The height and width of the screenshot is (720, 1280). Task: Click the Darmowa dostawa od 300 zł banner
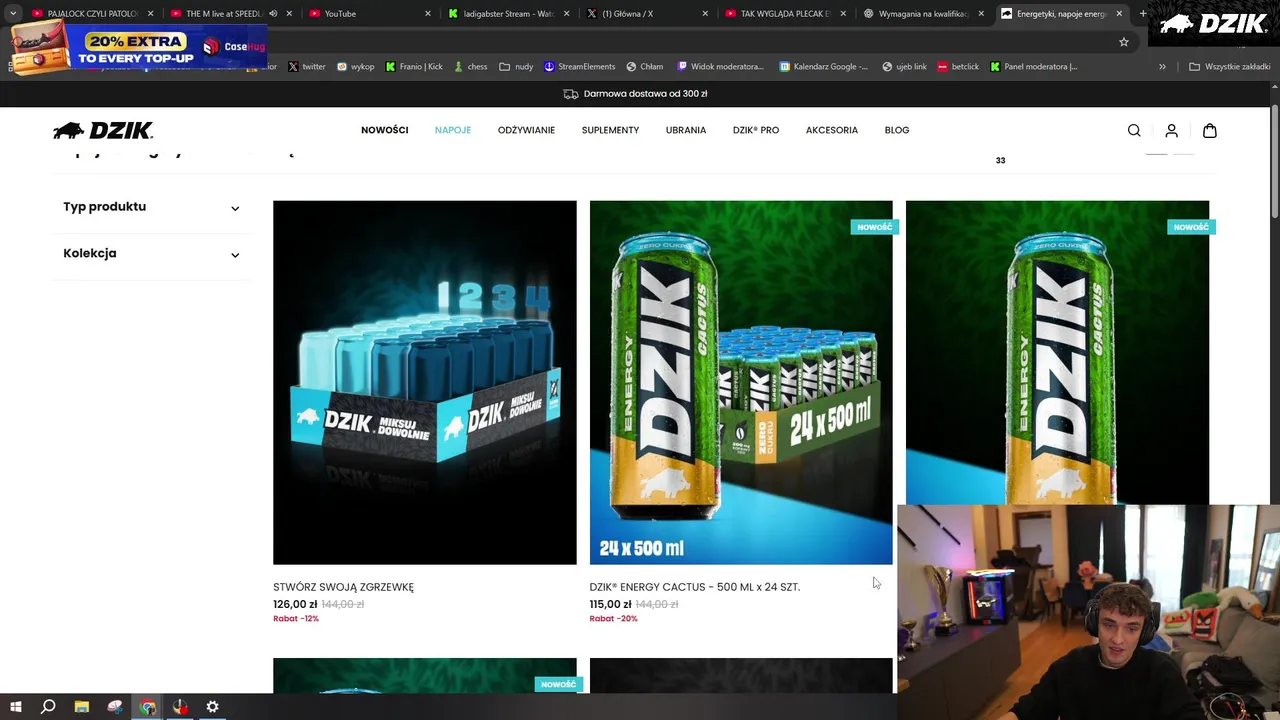(635, 94)
